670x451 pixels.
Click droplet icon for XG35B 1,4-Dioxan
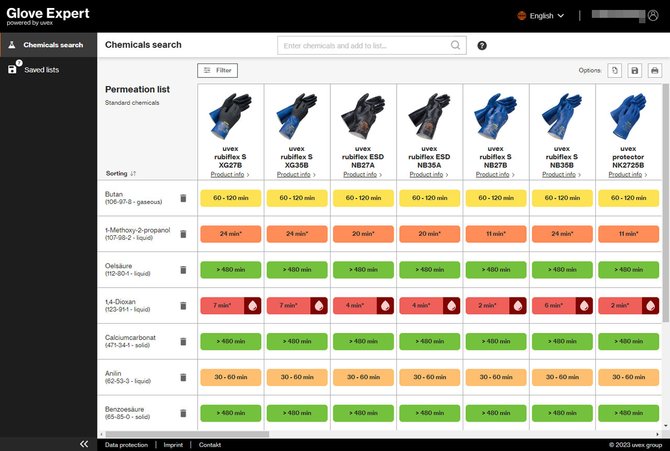point(319,306)
